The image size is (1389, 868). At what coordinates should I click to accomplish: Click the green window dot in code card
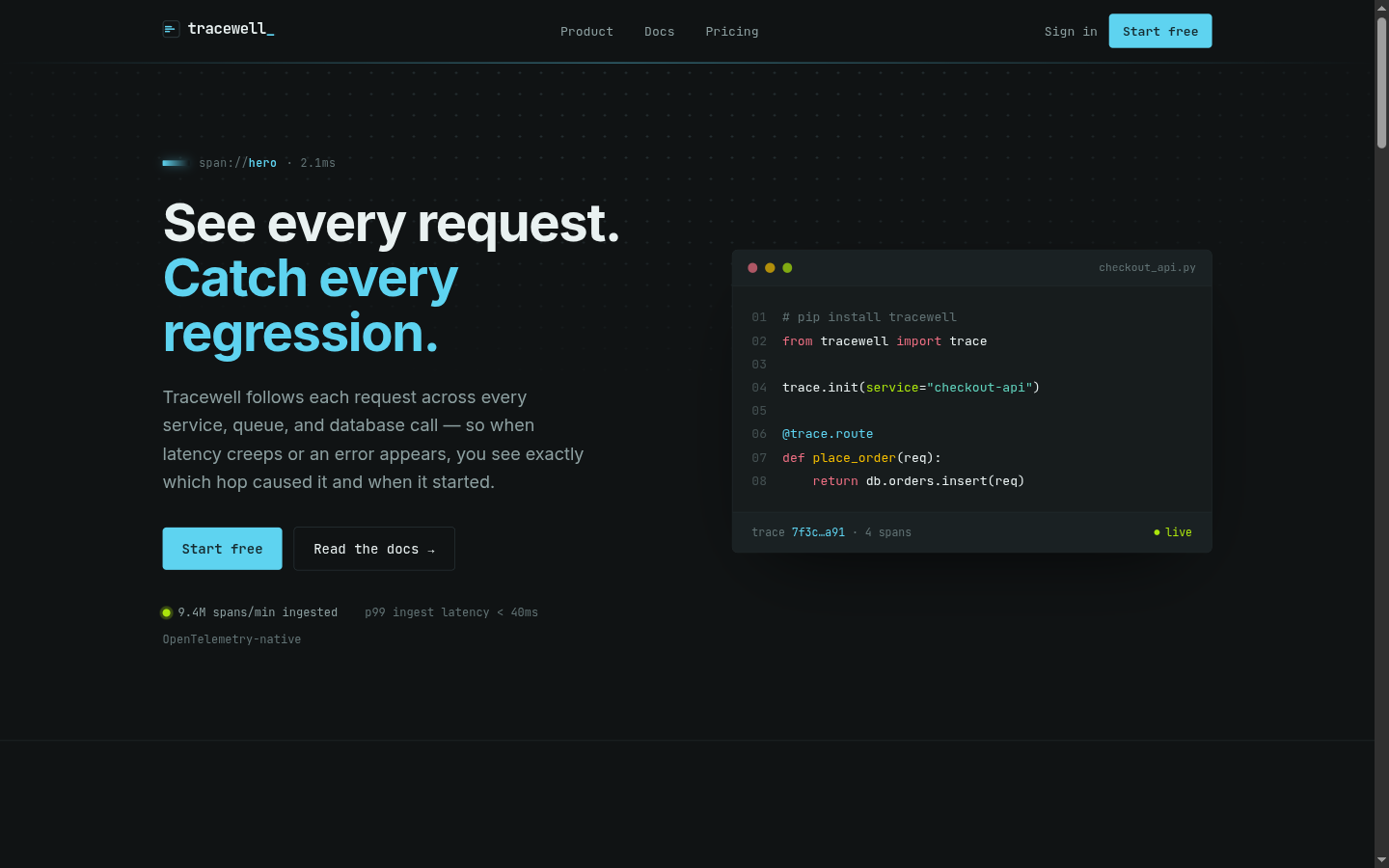(x=787, y=268)
